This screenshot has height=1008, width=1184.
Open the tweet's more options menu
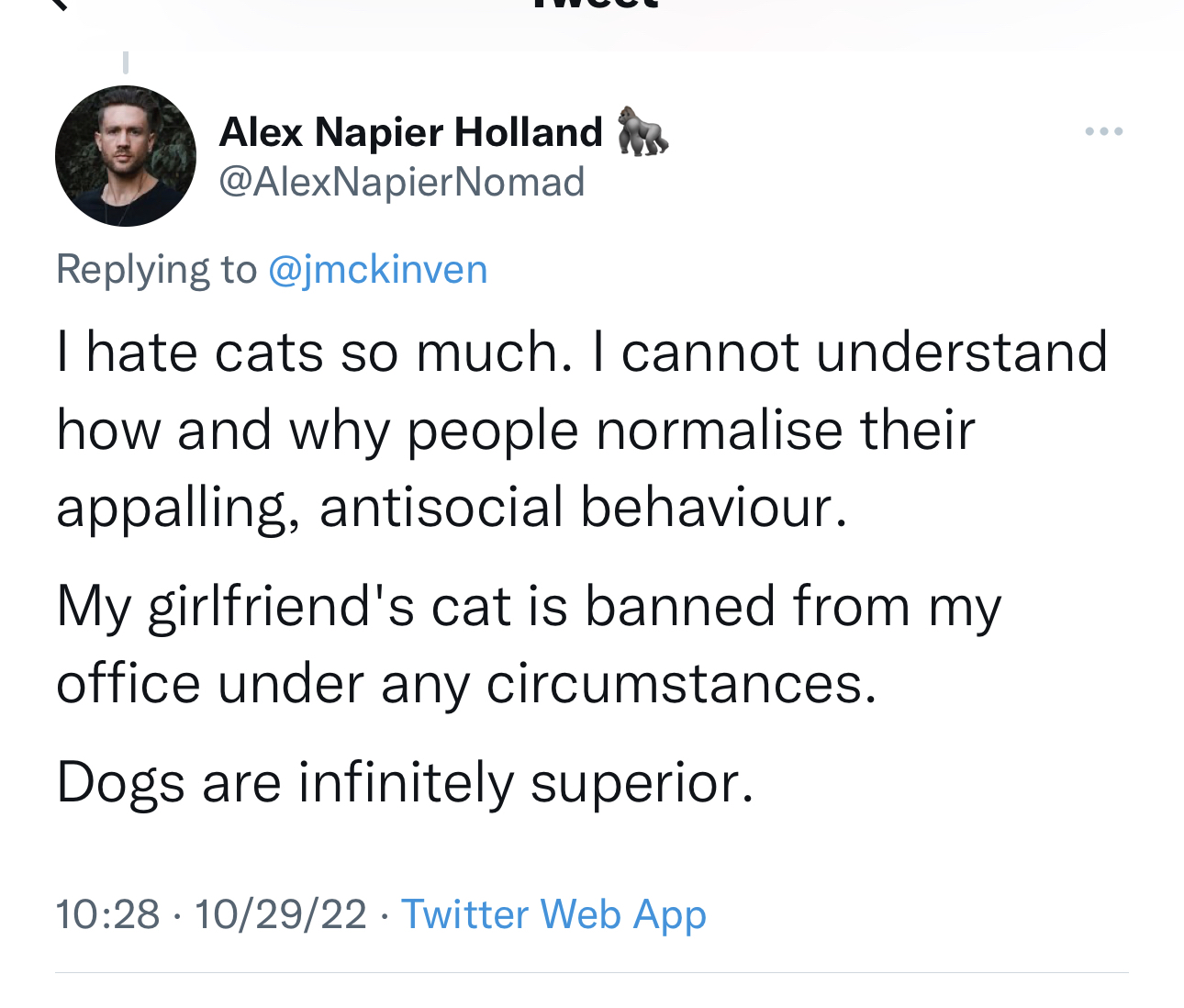1103,132
